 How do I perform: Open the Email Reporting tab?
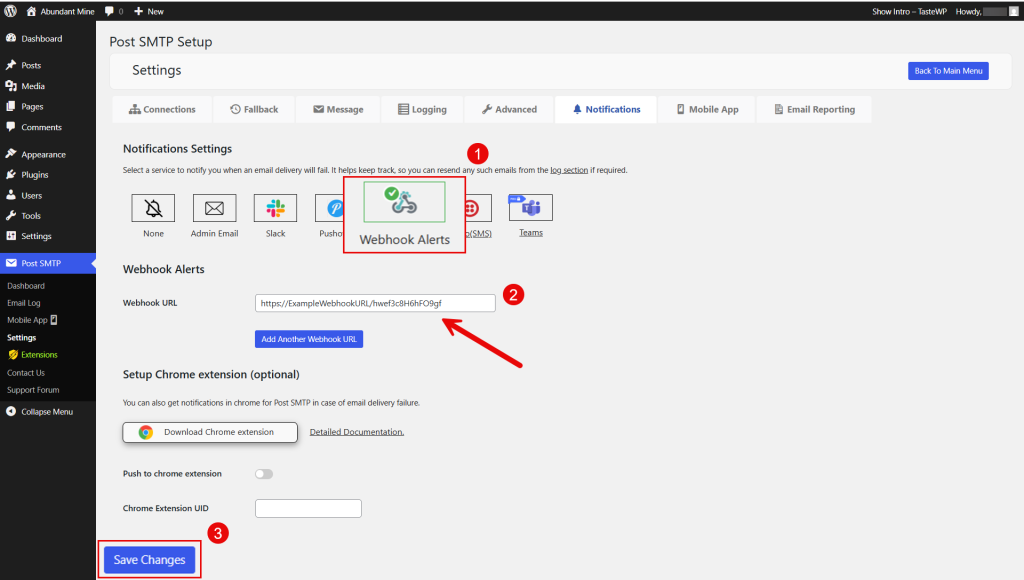click(813, 109)
